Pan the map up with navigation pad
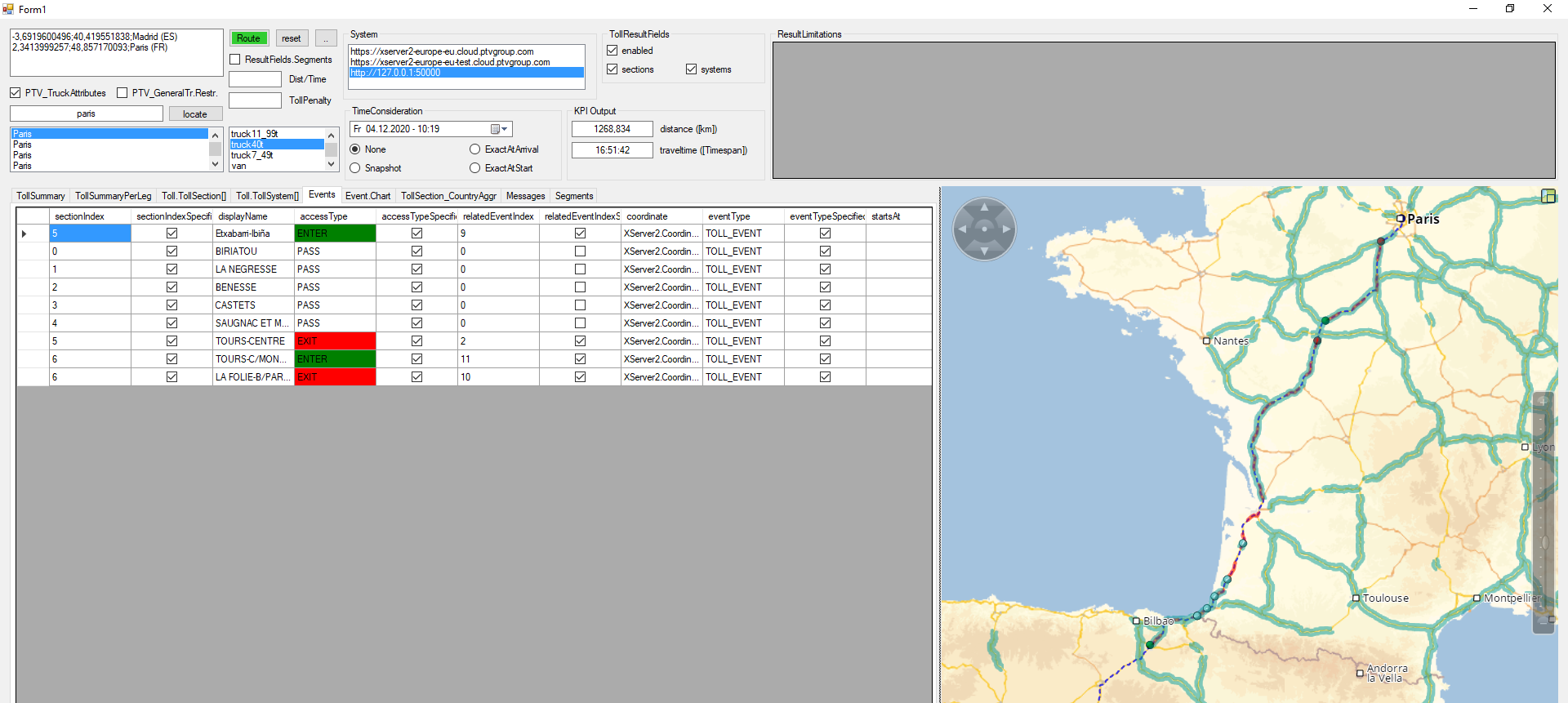The width and height of the screenshot is (1568, 703). tap(984, 207)
